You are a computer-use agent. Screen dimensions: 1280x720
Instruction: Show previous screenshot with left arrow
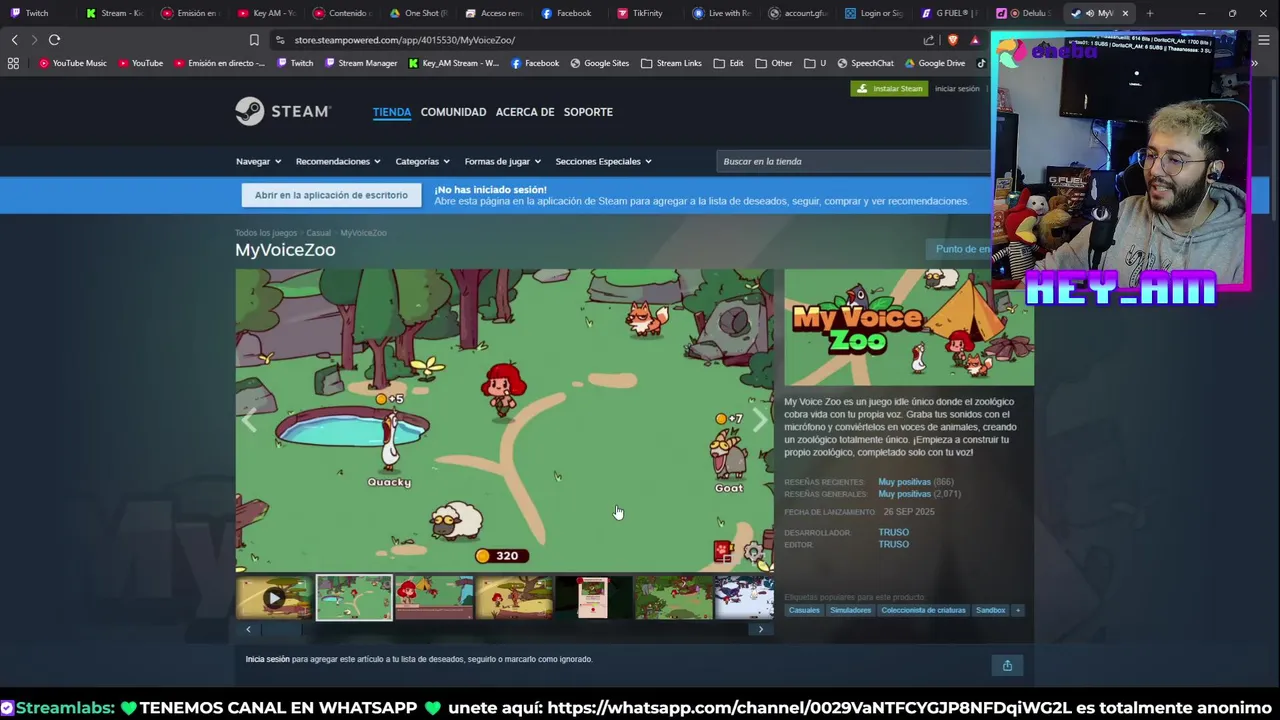[249, 421]
